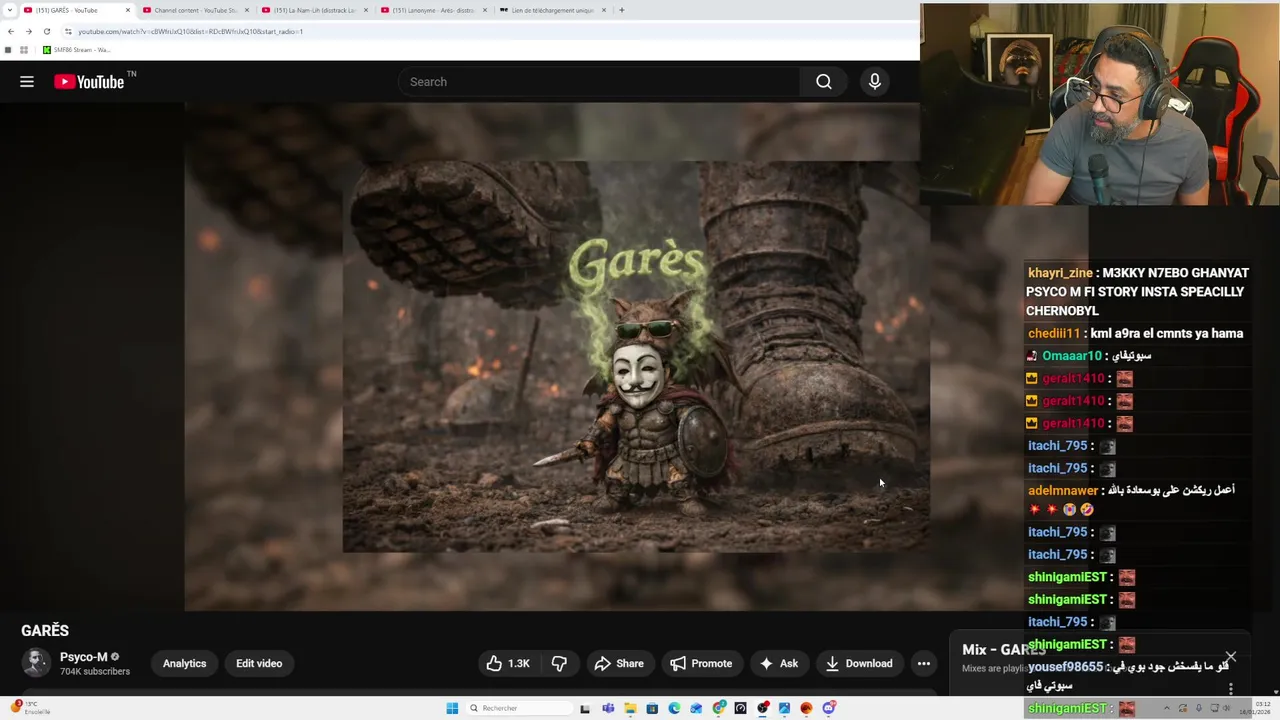Go forward in browser history

point(28,31)
